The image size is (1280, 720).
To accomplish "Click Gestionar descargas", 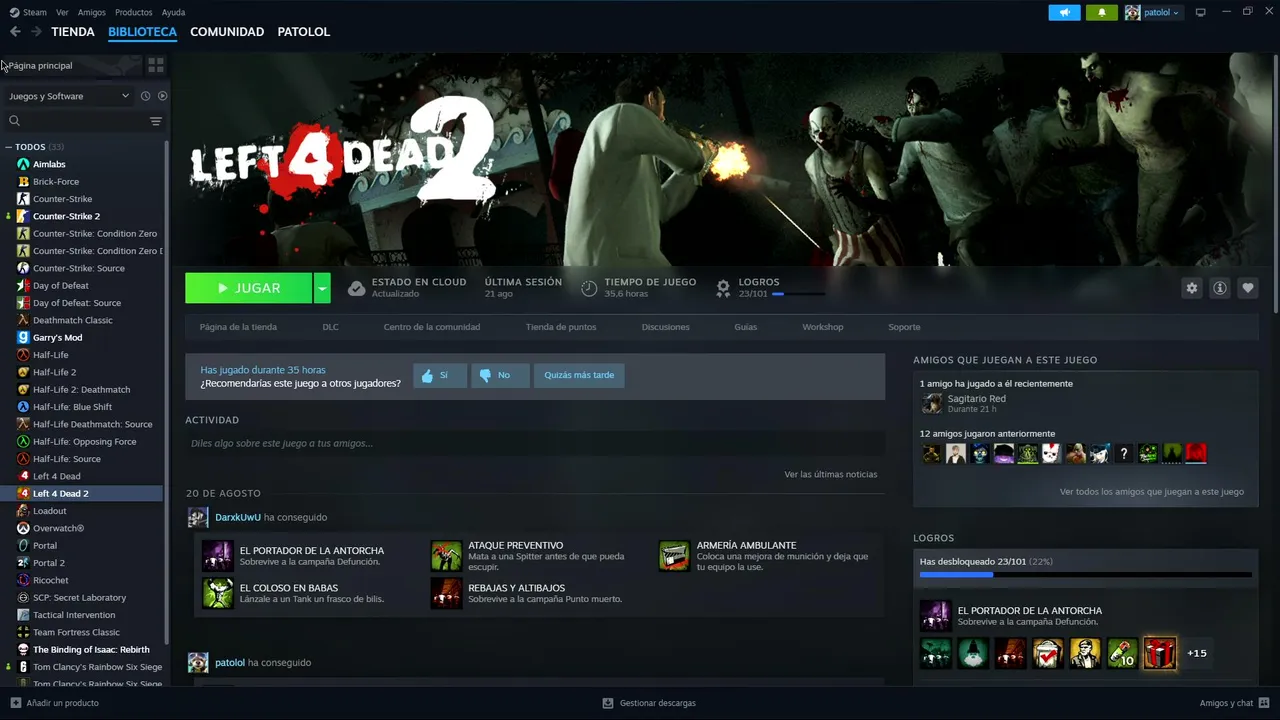I will (x=649, y=703).
